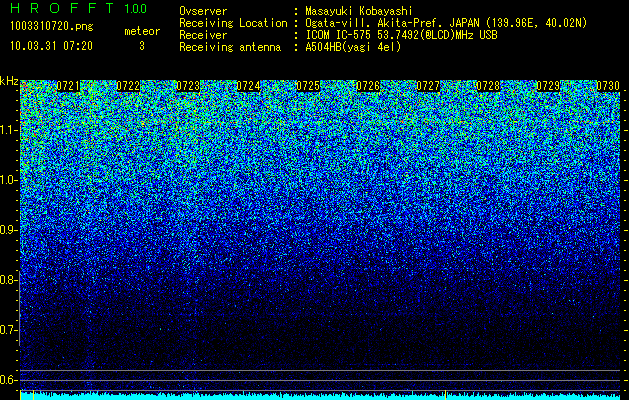Click the Receiving antenna label
The width and height of the screenshot is (629, 400).
tap(230, 47)
